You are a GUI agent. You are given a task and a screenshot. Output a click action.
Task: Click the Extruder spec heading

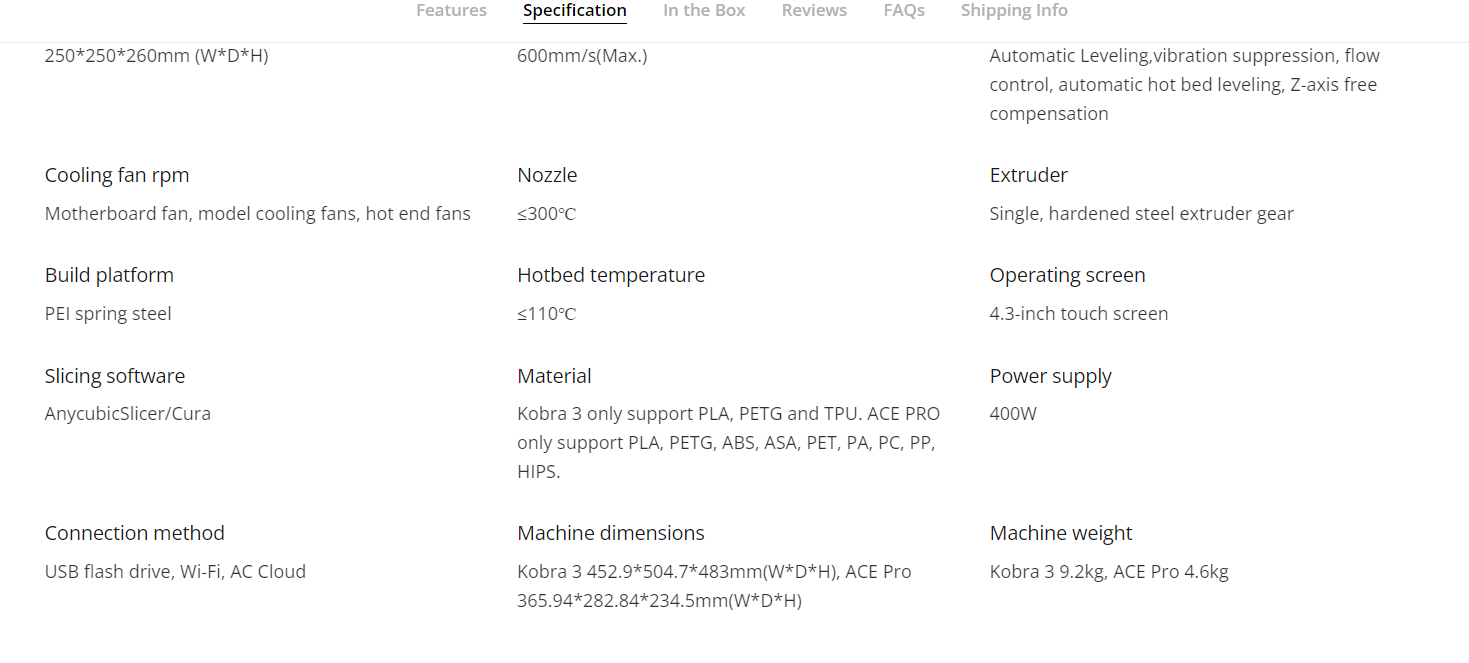[1028, 175]
